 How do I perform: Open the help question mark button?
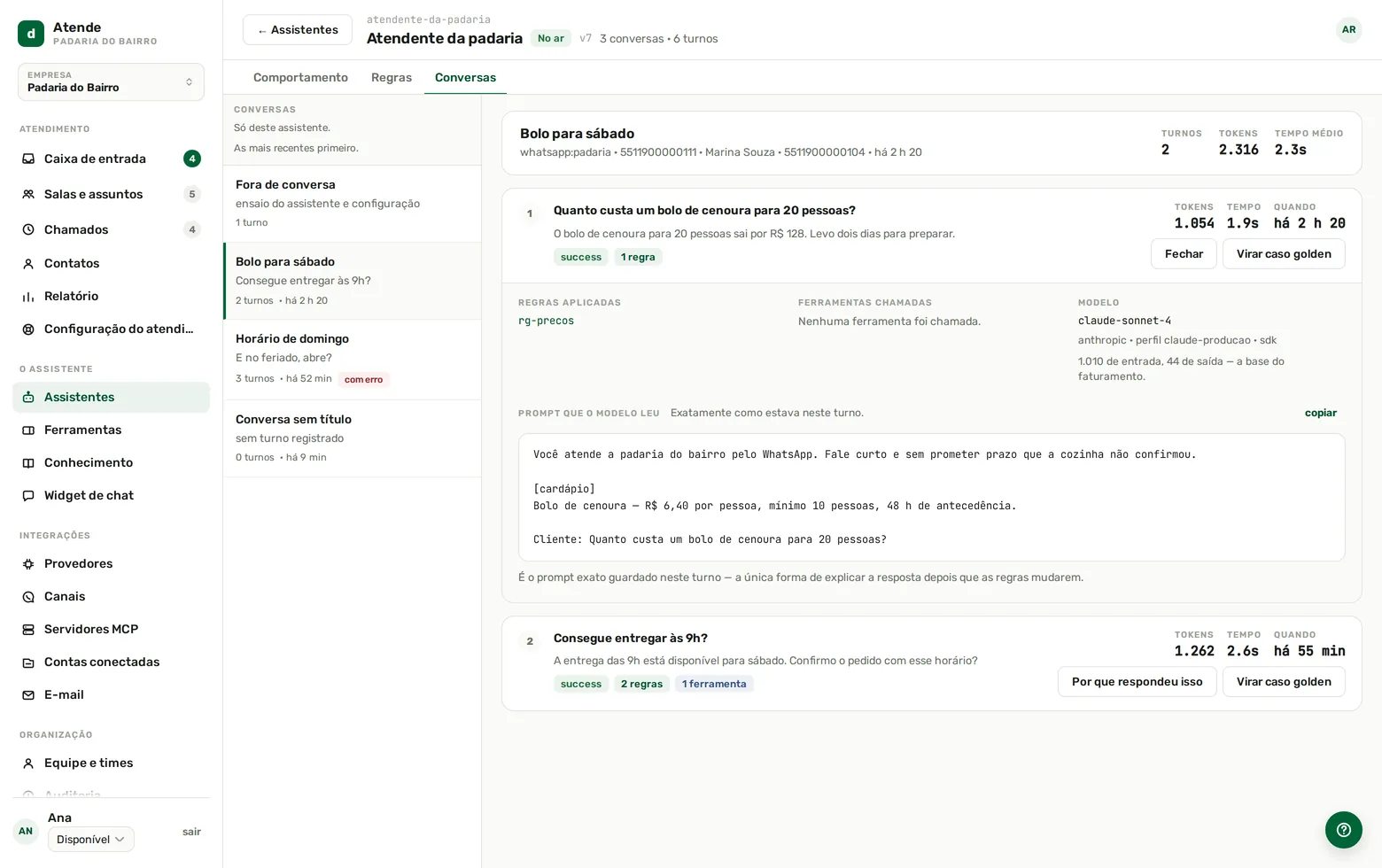click(1344, 830)
